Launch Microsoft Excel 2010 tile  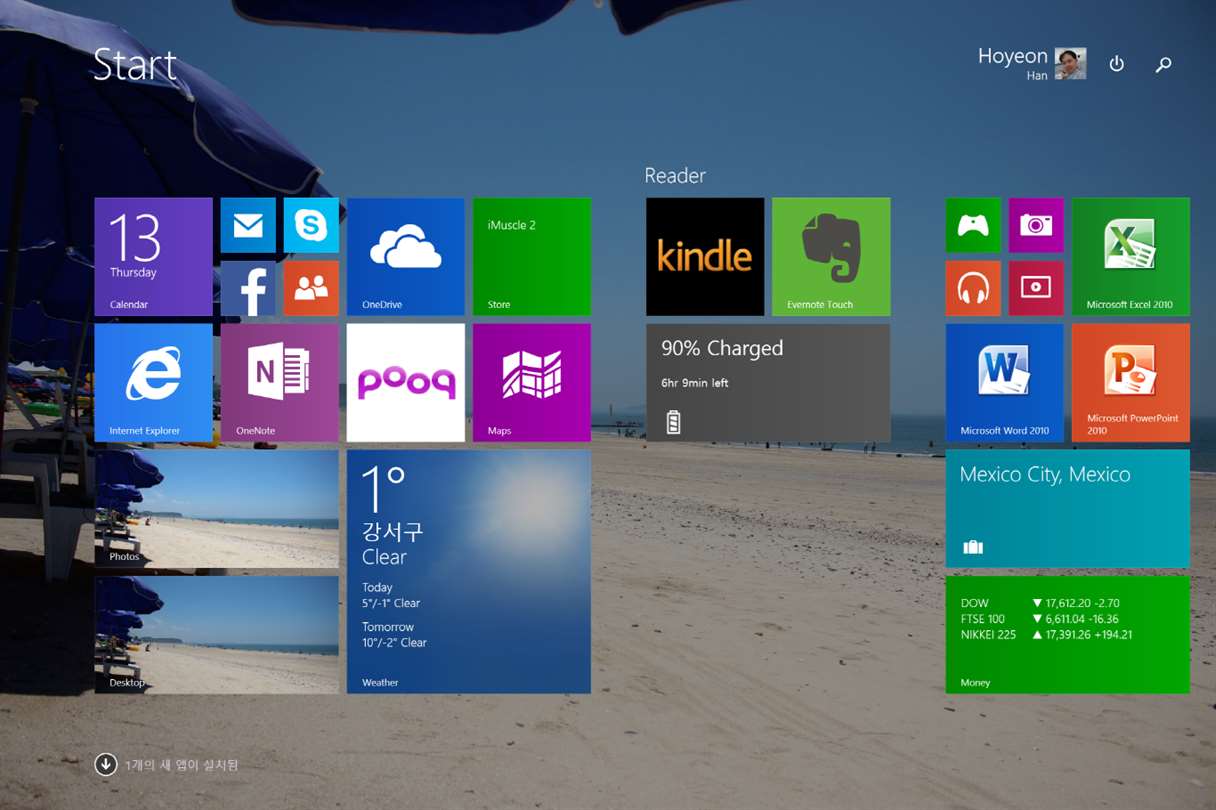tap(1131, 257)
